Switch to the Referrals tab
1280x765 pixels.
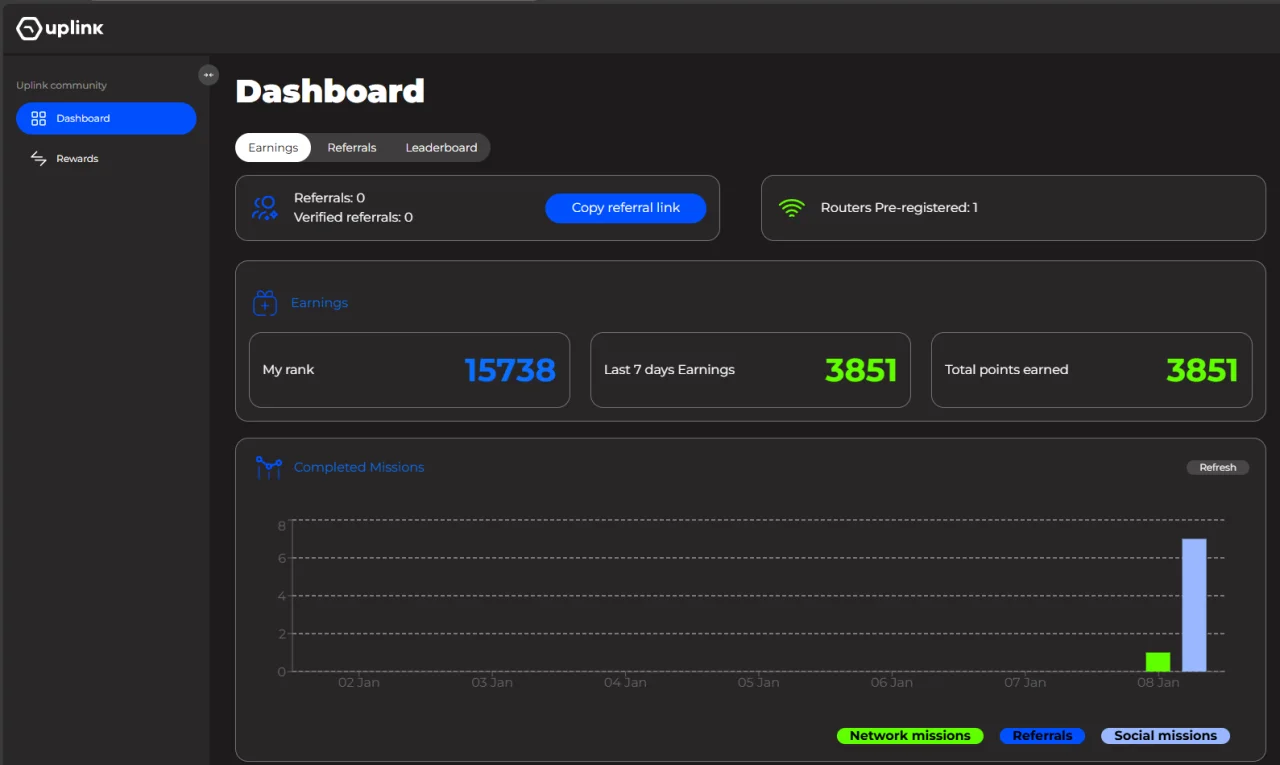tap(352, 147)
